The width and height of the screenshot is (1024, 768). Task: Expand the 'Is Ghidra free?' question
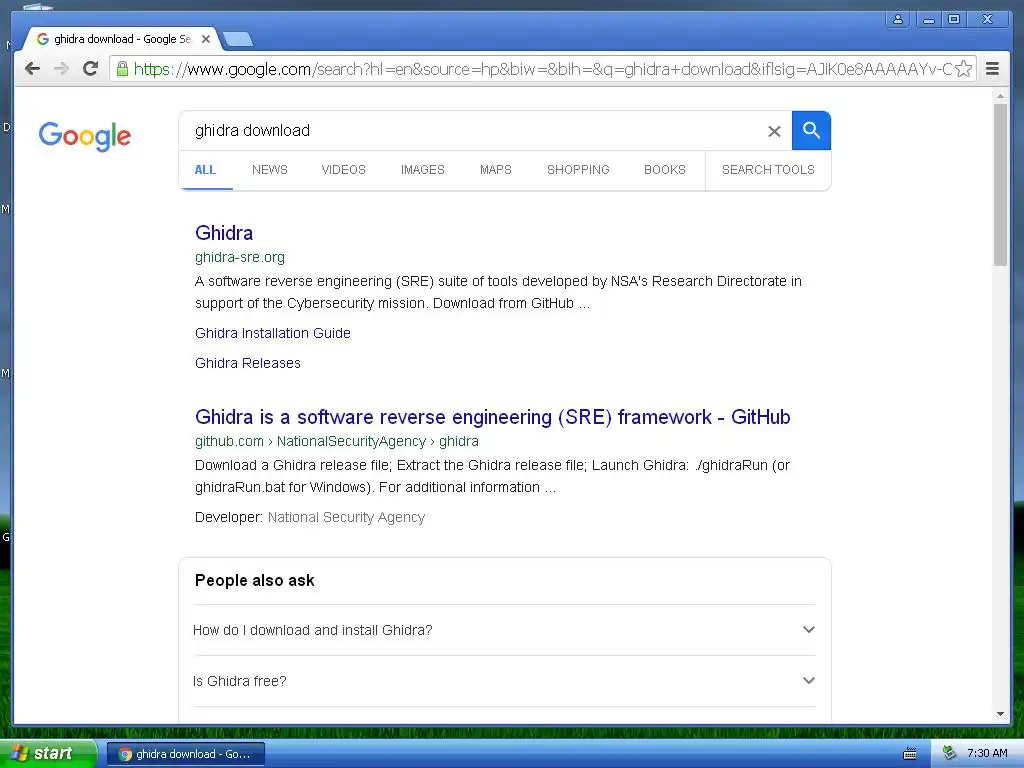coord(504,681)
